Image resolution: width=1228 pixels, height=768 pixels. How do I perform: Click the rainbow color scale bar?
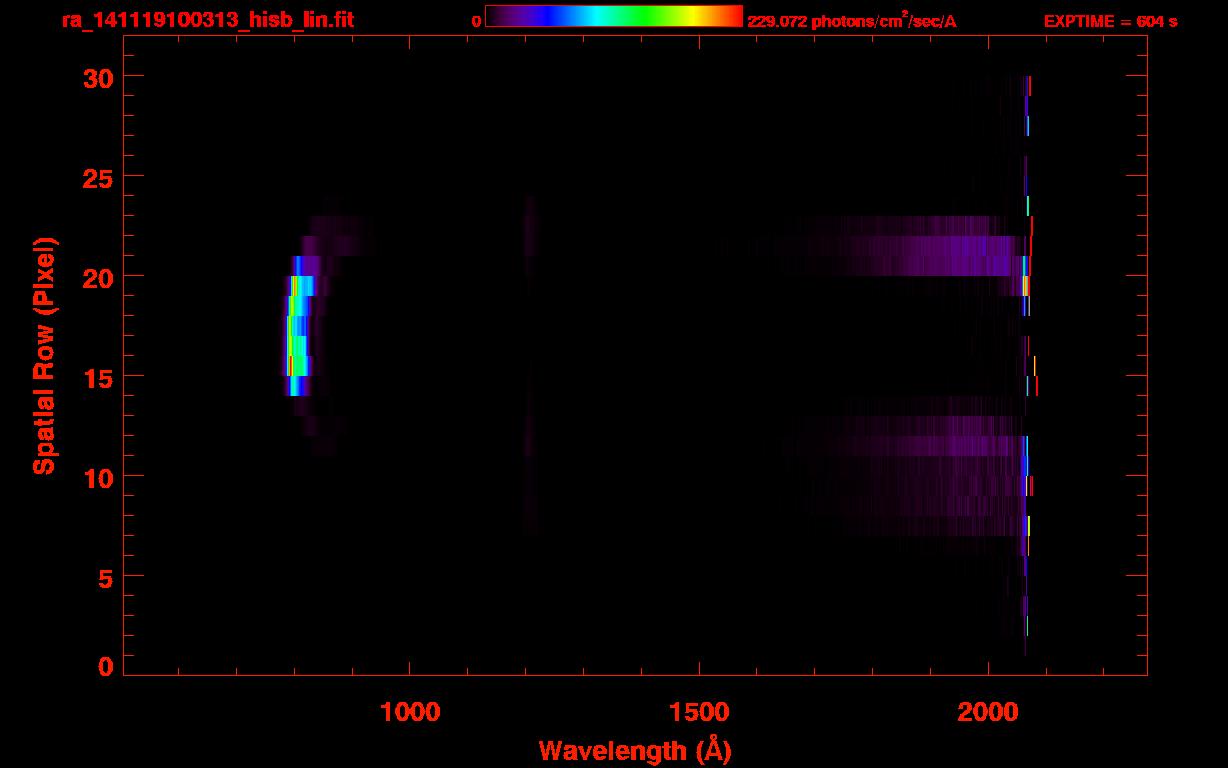click(613, 16)
